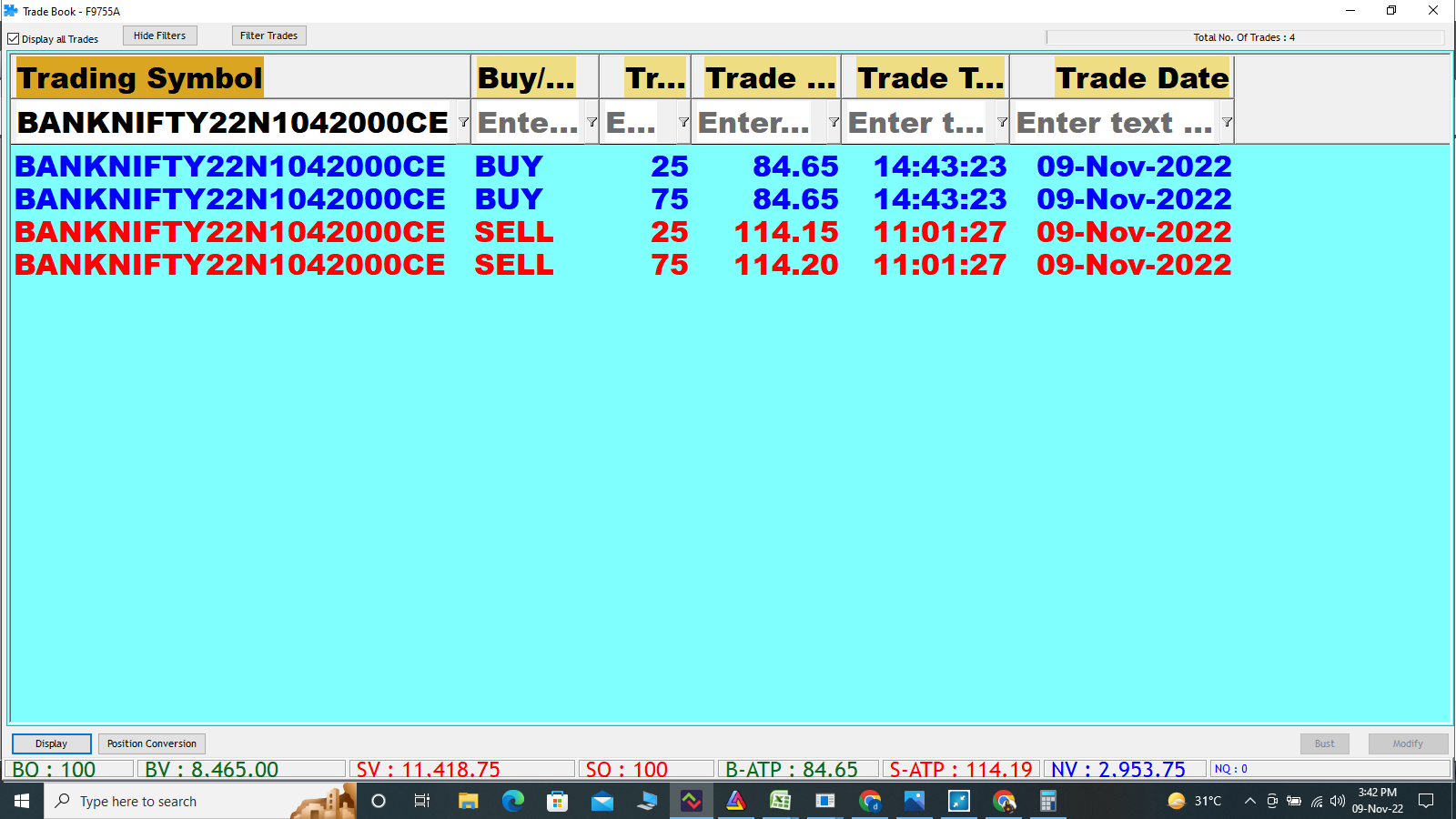Open the Trade Date column filter icon
The width and height of the screenshot is (1456, 819).
1227,122
